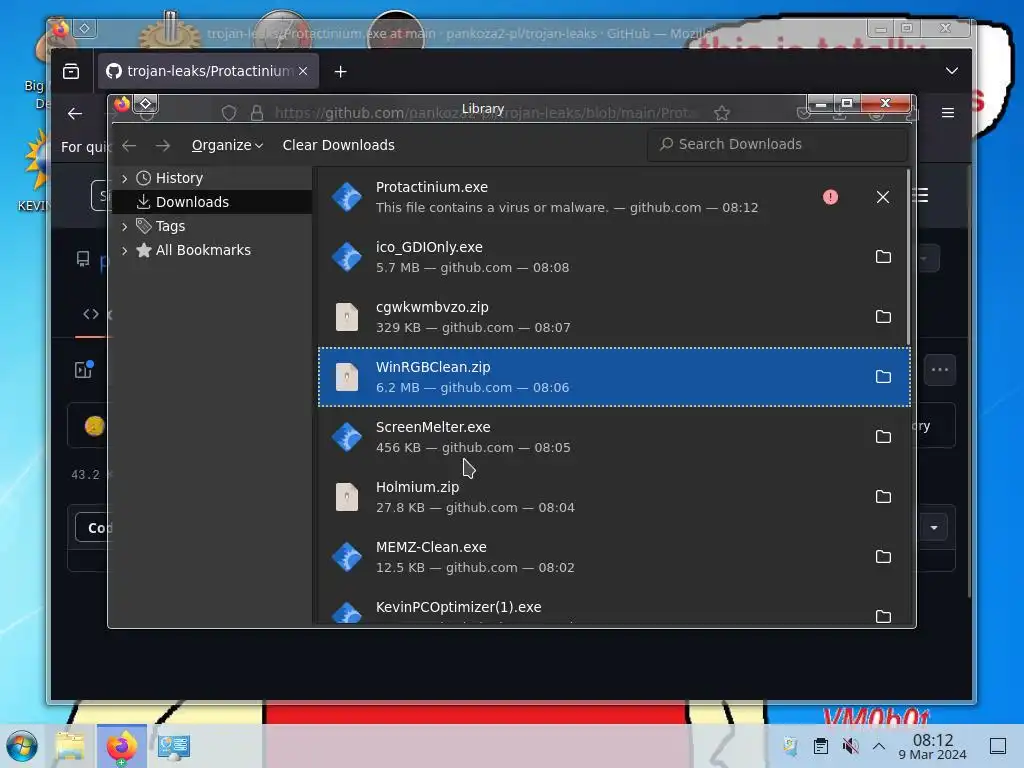Select History in the sidebar

point(179,178)
